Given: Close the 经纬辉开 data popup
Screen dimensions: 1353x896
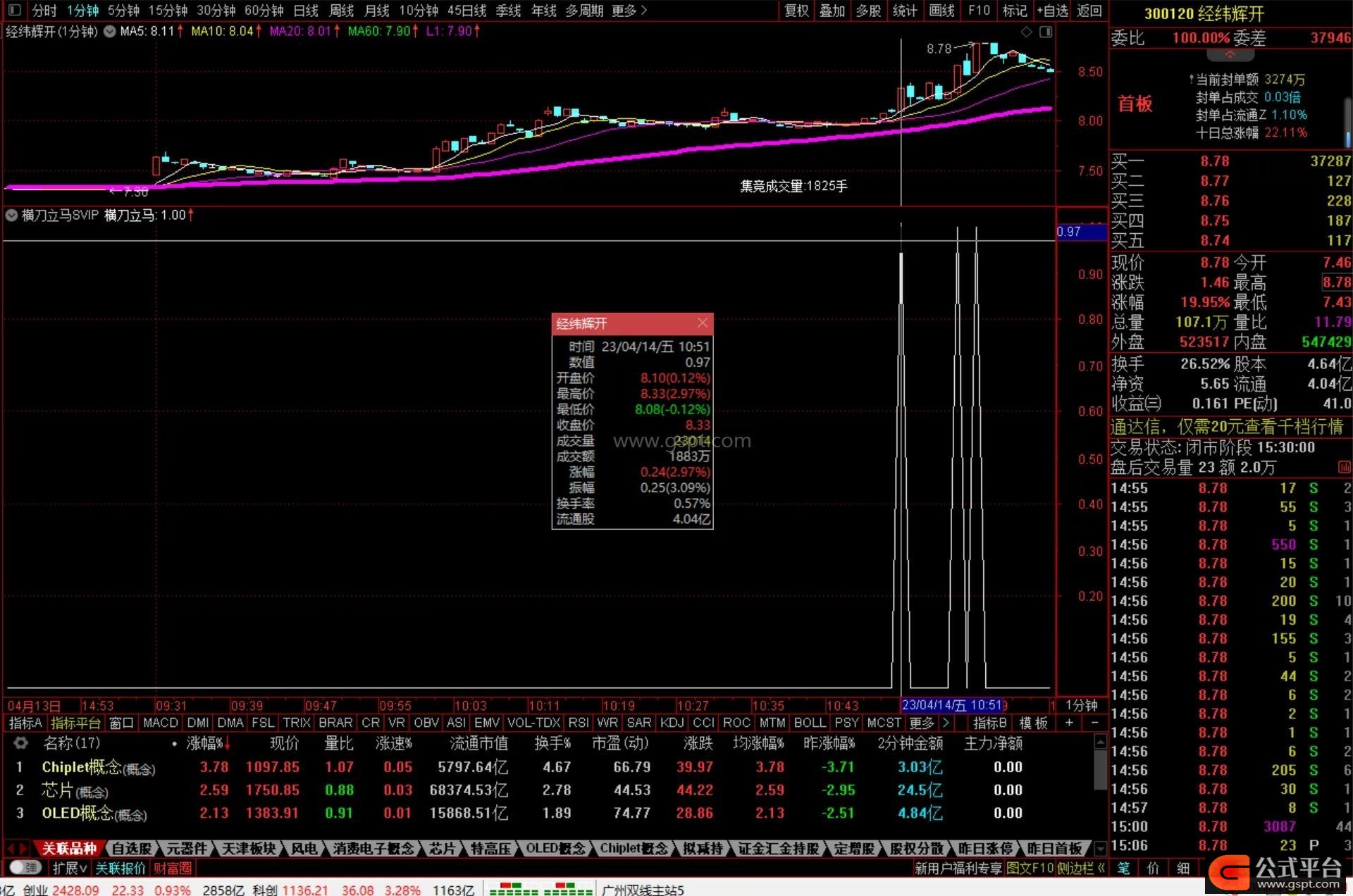Looking at the screenshot, I should coord(703,323).
